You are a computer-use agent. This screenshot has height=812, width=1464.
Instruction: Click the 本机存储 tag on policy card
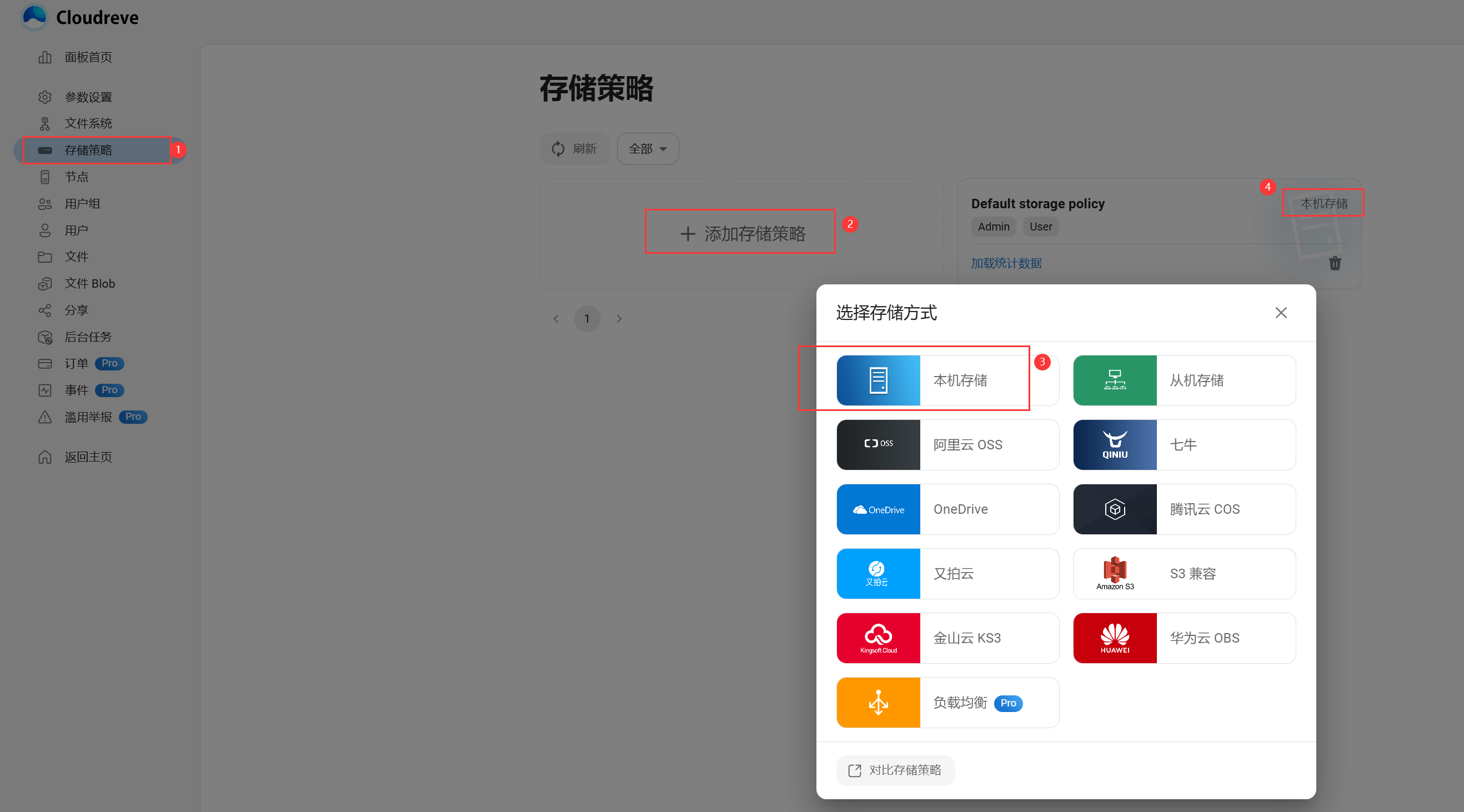pos(1323,203)
